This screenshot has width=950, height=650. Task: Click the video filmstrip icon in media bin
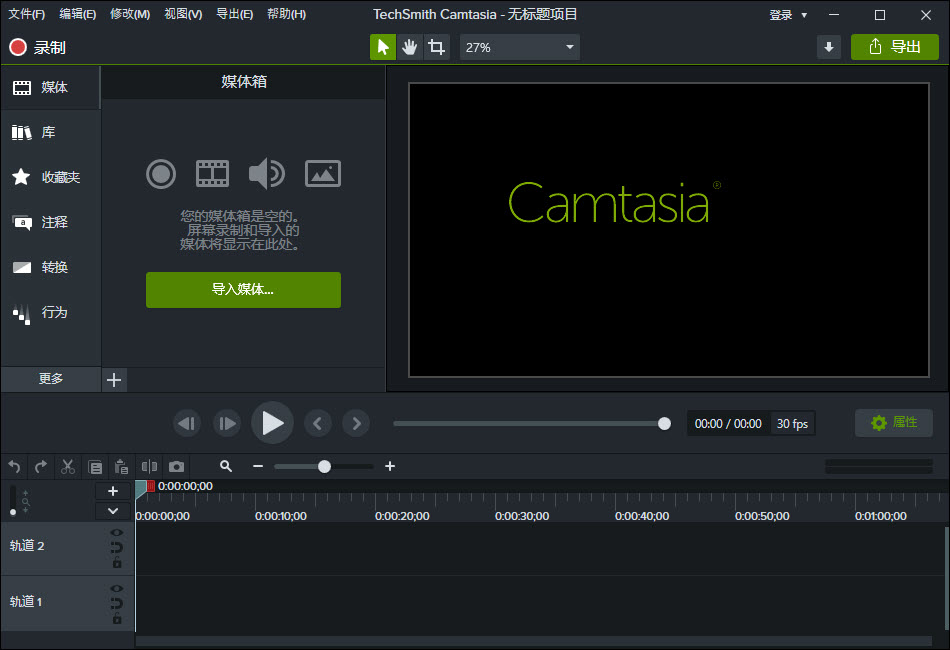click(213, 174)
